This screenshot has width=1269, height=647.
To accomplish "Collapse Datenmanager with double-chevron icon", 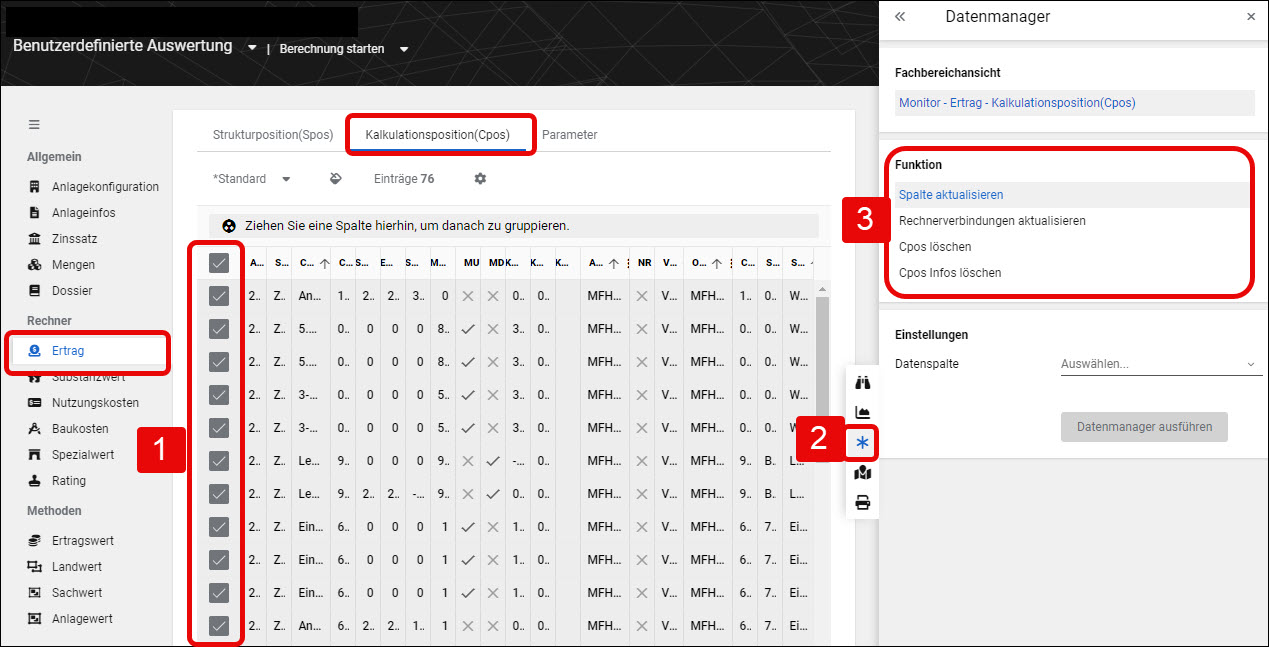I will 900,17.
